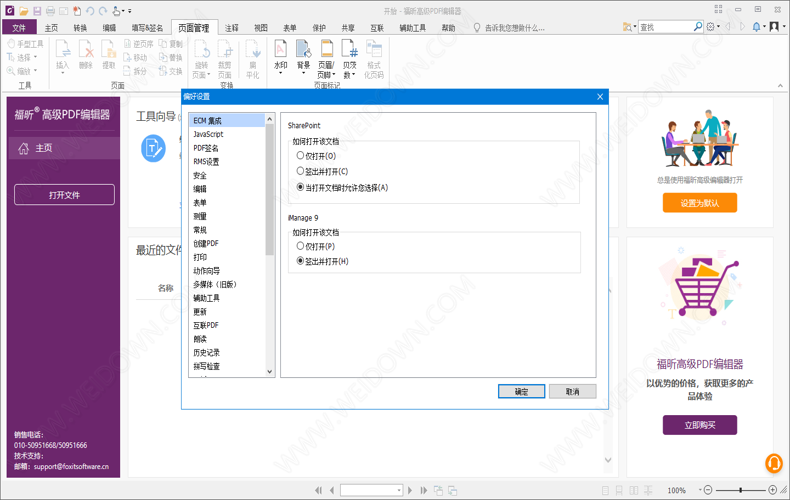Image resolution: width=790 pixels, height=500 pixels.
Task: Open the 背景 dropdown arrow
Action: (303, 73)
